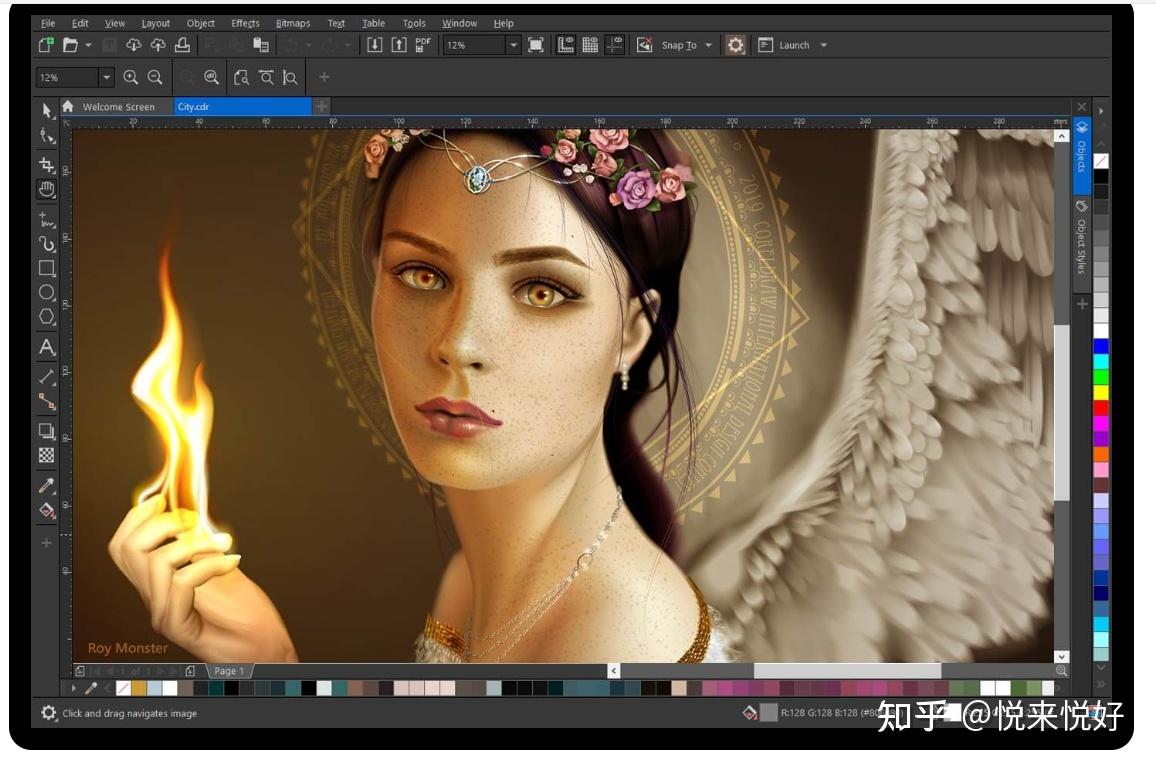
Task: Open the Bitmaps menu
Action: coord(294,22)
